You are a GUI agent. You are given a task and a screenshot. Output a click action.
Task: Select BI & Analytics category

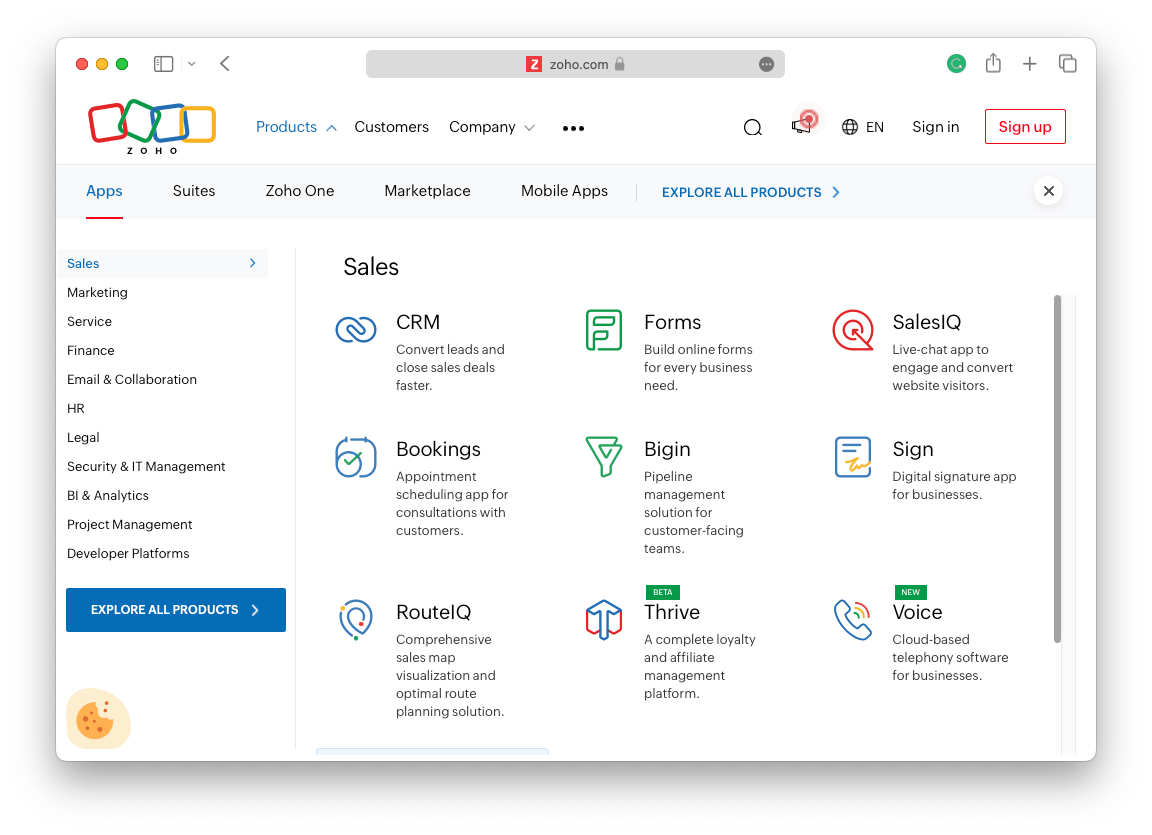pos(108,496)
